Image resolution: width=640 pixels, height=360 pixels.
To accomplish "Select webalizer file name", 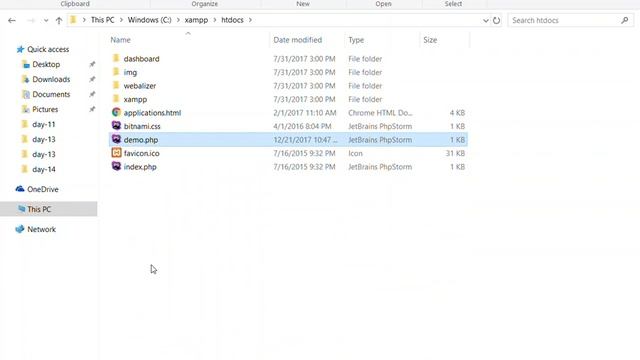I will pyautogui.click(x=140, y=86).
